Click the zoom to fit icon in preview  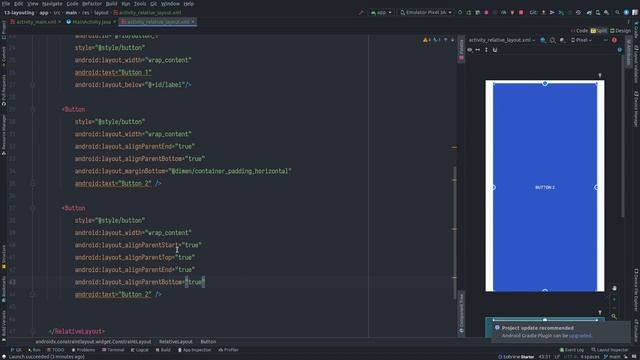coord(614,316)
